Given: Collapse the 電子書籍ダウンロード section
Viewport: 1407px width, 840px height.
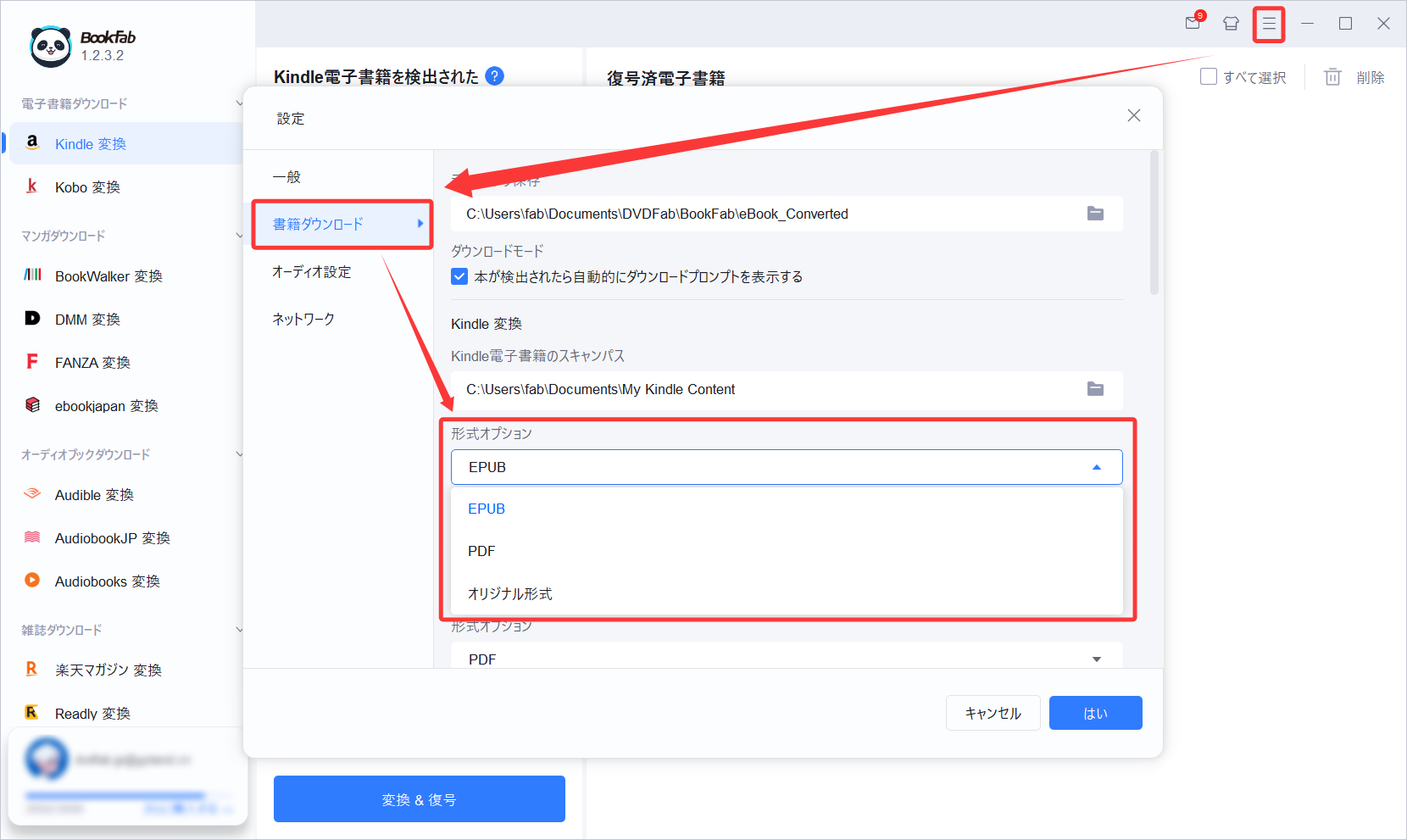Looking at the screenshot, I should 239,103.
